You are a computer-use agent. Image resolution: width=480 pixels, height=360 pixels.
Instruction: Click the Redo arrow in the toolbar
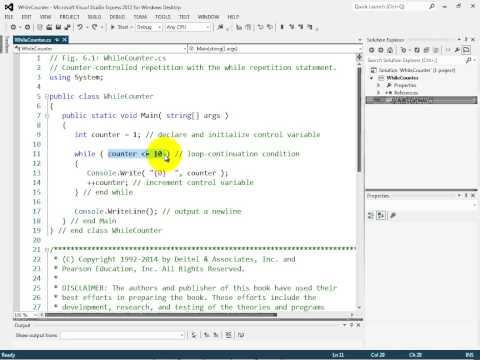pyautogui.click(x=95, y=27)
